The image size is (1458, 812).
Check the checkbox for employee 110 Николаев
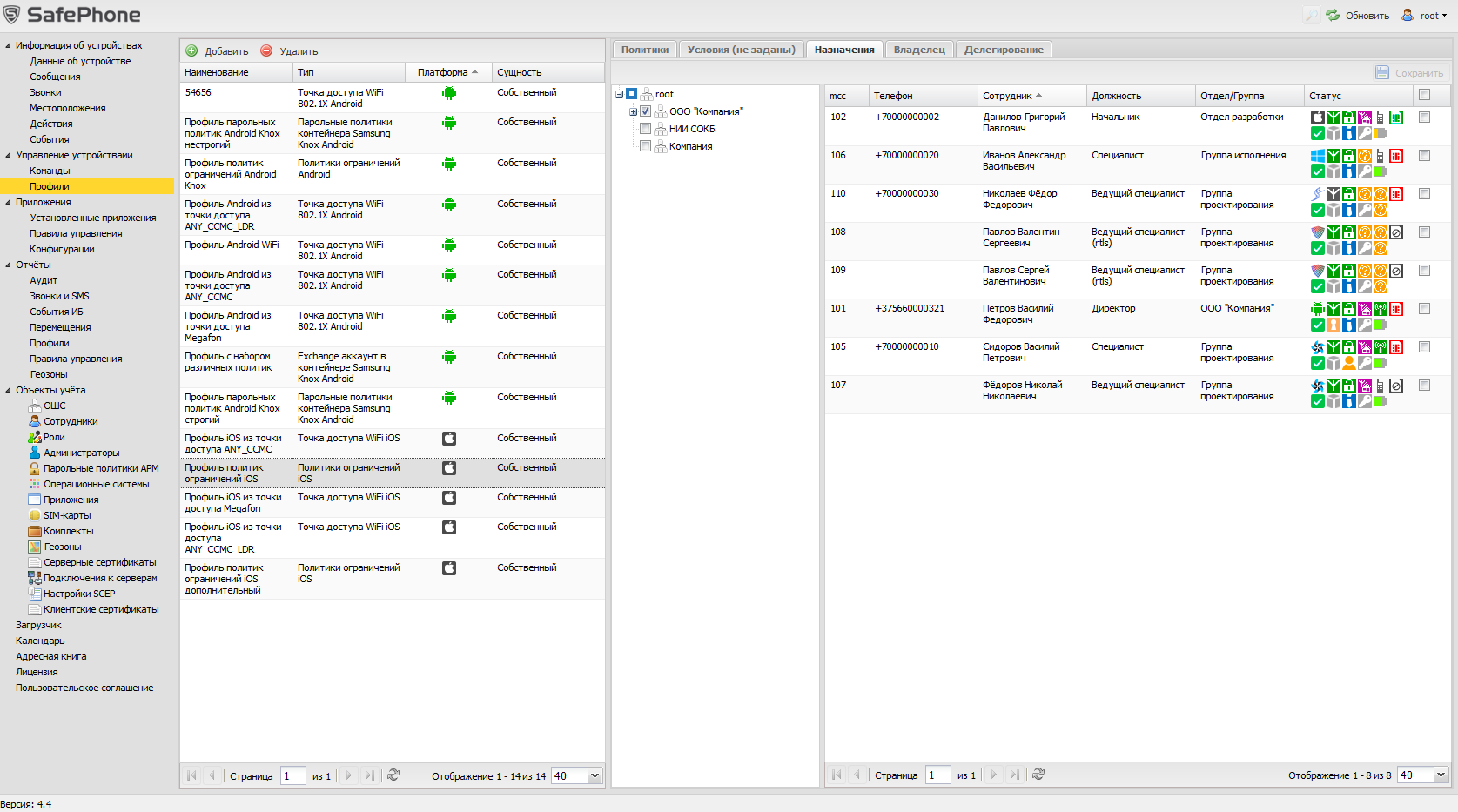click(x=1424, y=194)
